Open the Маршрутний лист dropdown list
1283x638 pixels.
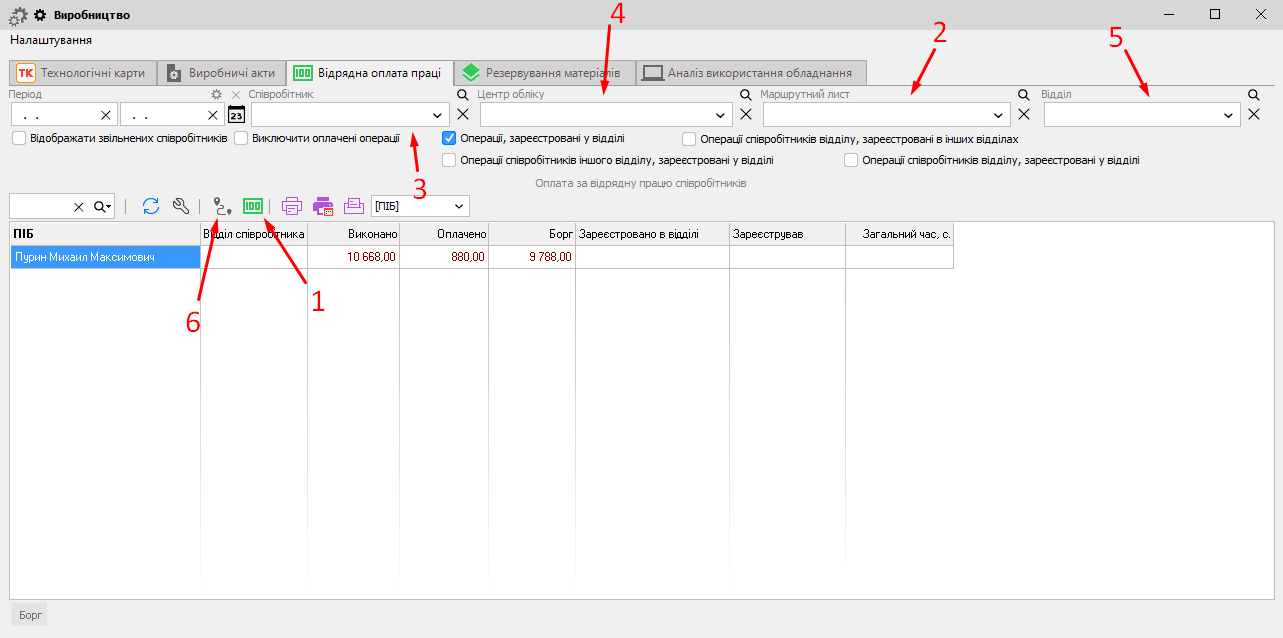(x=999, y=115)
